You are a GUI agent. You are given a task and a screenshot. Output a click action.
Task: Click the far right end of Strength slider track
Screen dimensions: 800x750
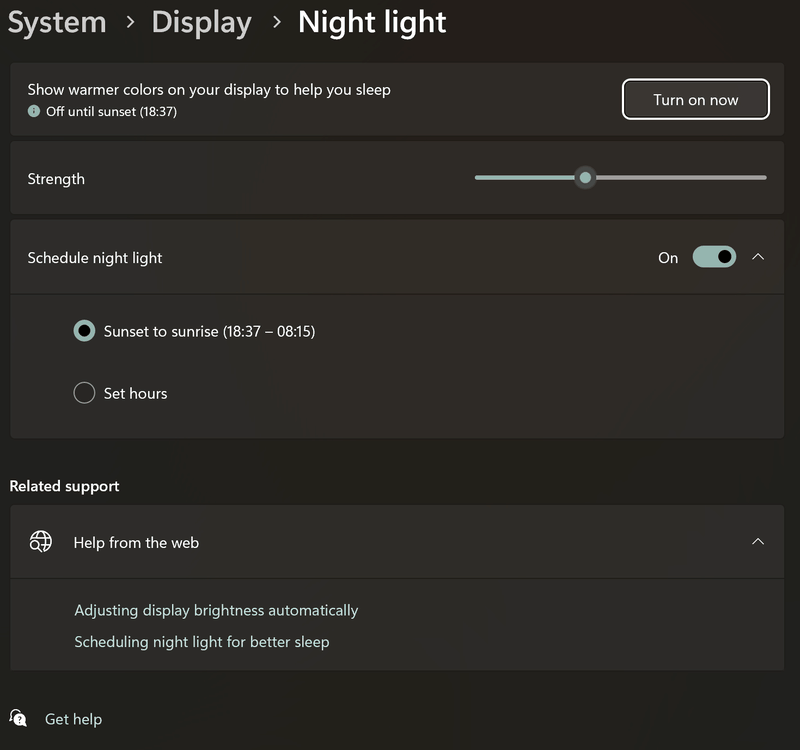764,178
